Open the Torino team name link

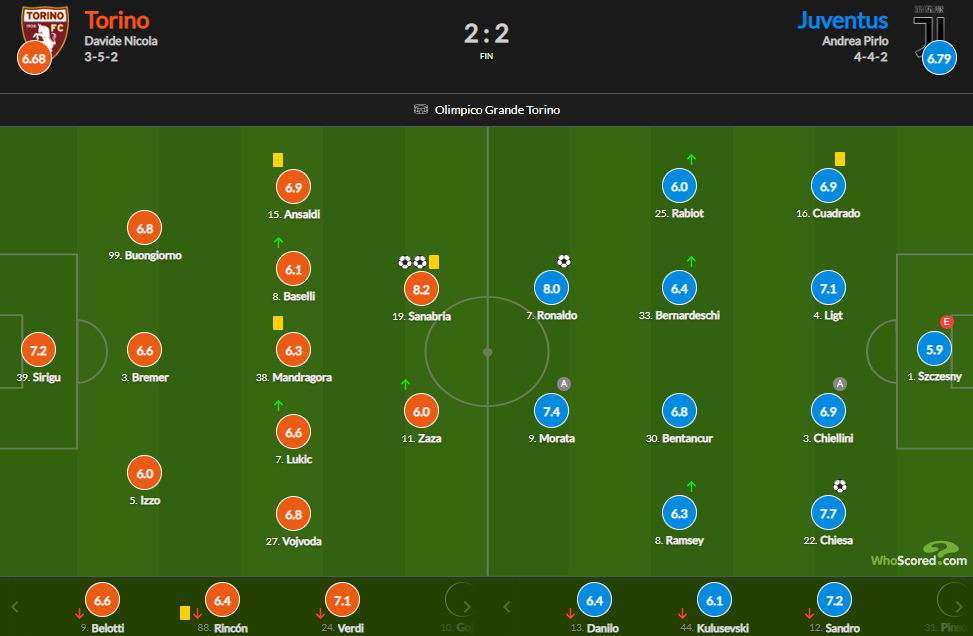pyautogui.click(x=117, y=20)
